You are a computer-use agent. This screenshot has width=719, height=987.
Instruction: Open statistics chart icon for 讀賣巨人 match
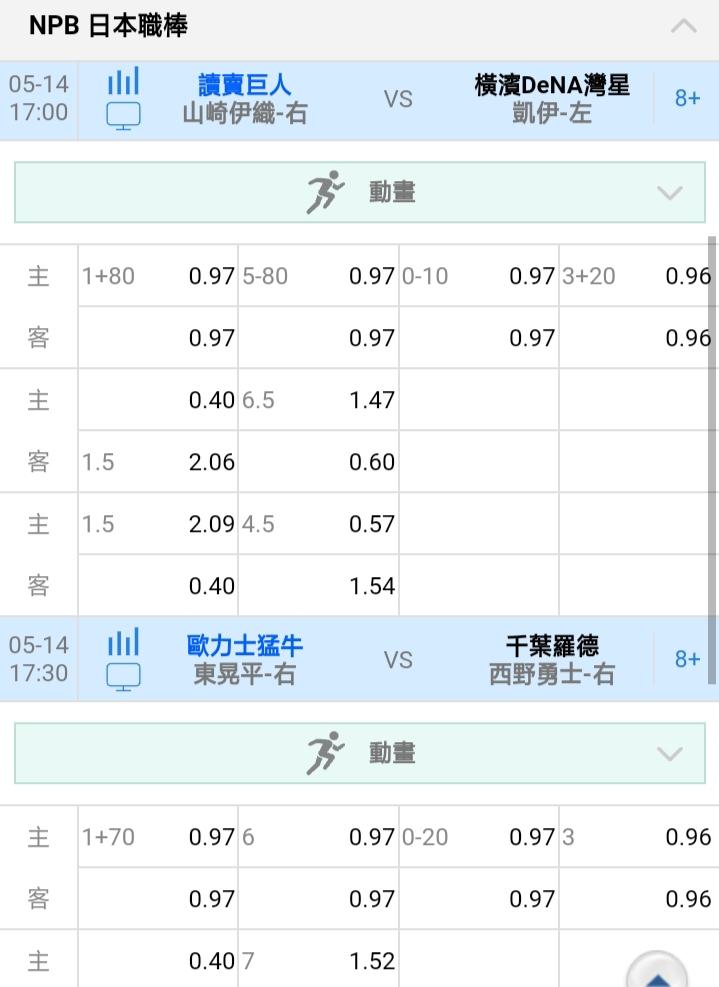pyautogui.click(x=123, y=81)
